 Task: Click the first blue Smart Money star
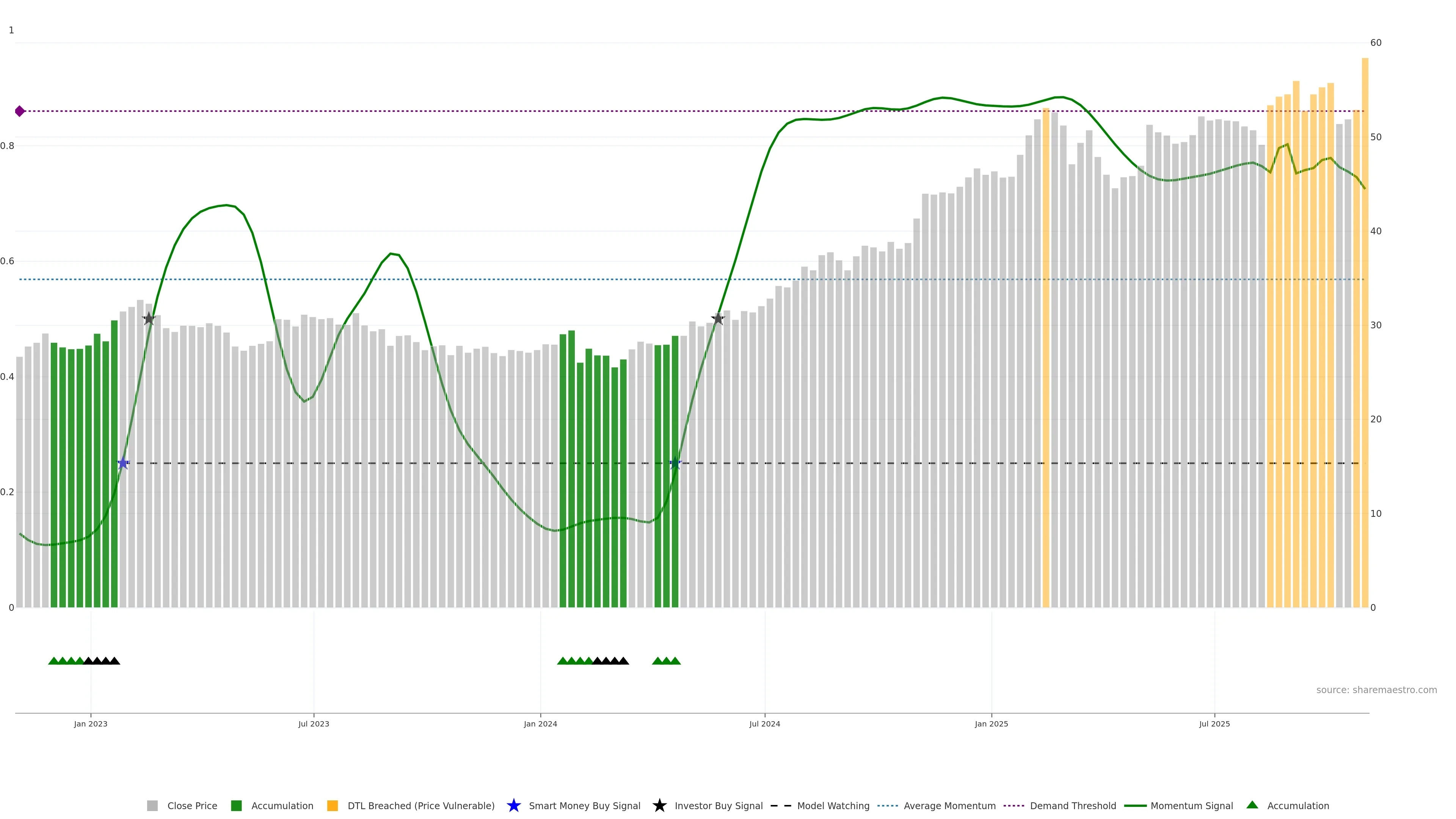tap(123, 463)
